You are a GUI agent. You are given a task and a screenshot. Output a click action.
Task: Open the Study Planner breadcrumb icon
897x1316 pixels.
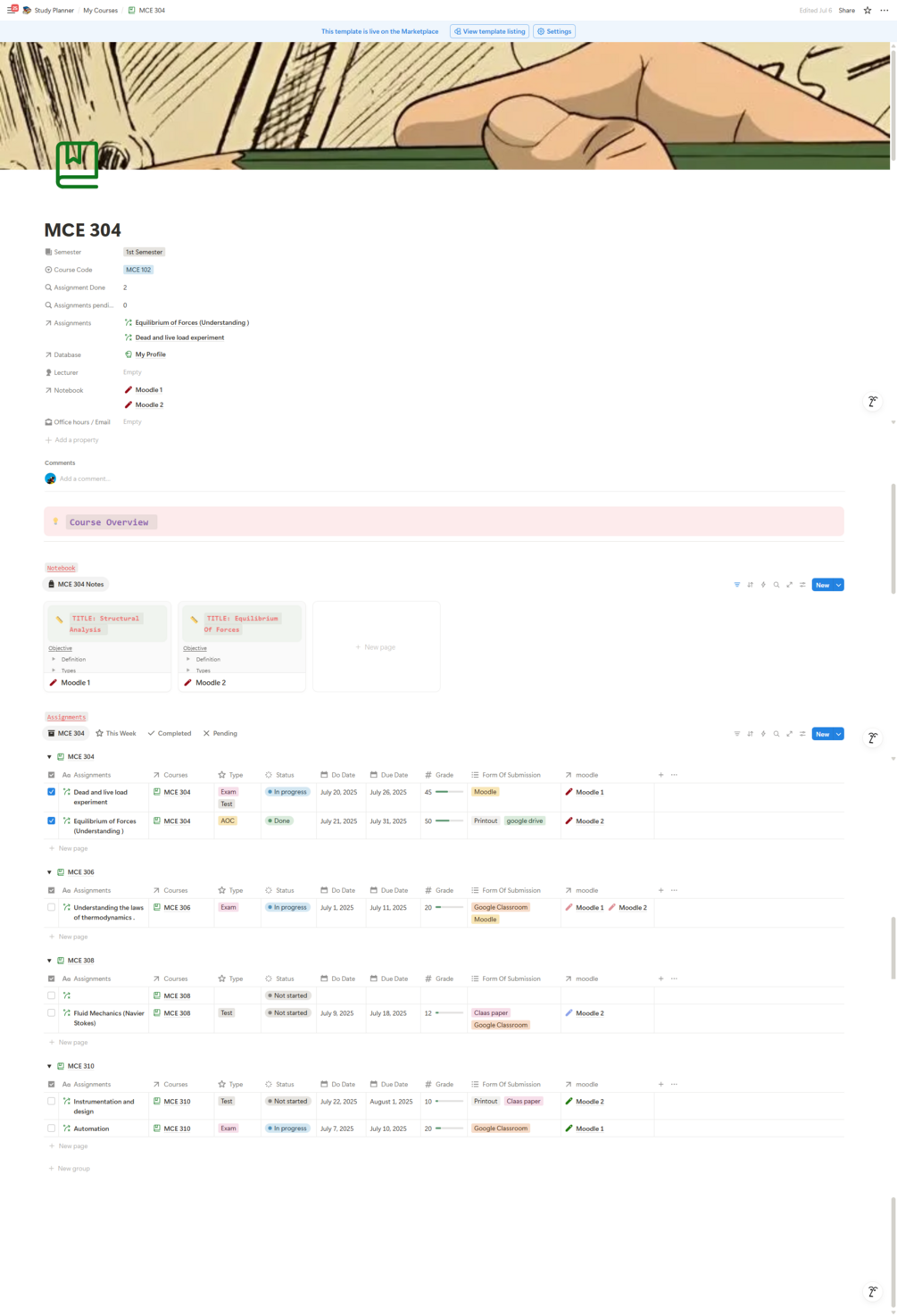tap(27, 10)
